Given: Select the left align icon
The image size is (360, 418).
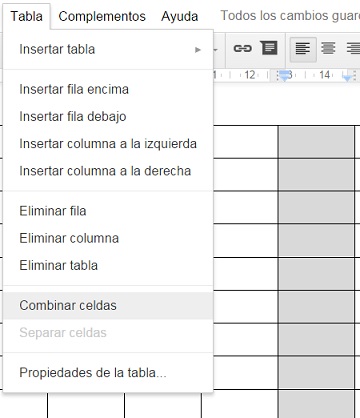Looking at the screenshot, I should [303, 49].
